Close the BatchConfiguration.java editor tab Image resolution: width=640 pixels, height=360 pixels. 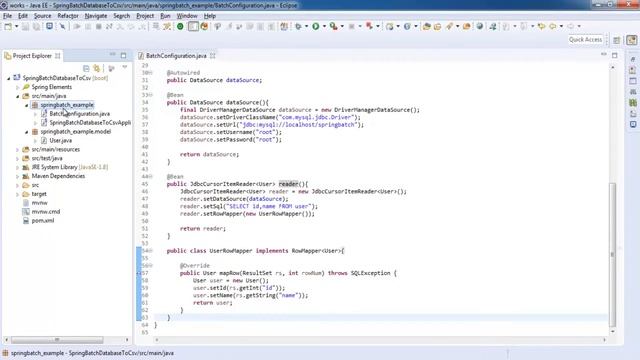(x=213, y=56)
